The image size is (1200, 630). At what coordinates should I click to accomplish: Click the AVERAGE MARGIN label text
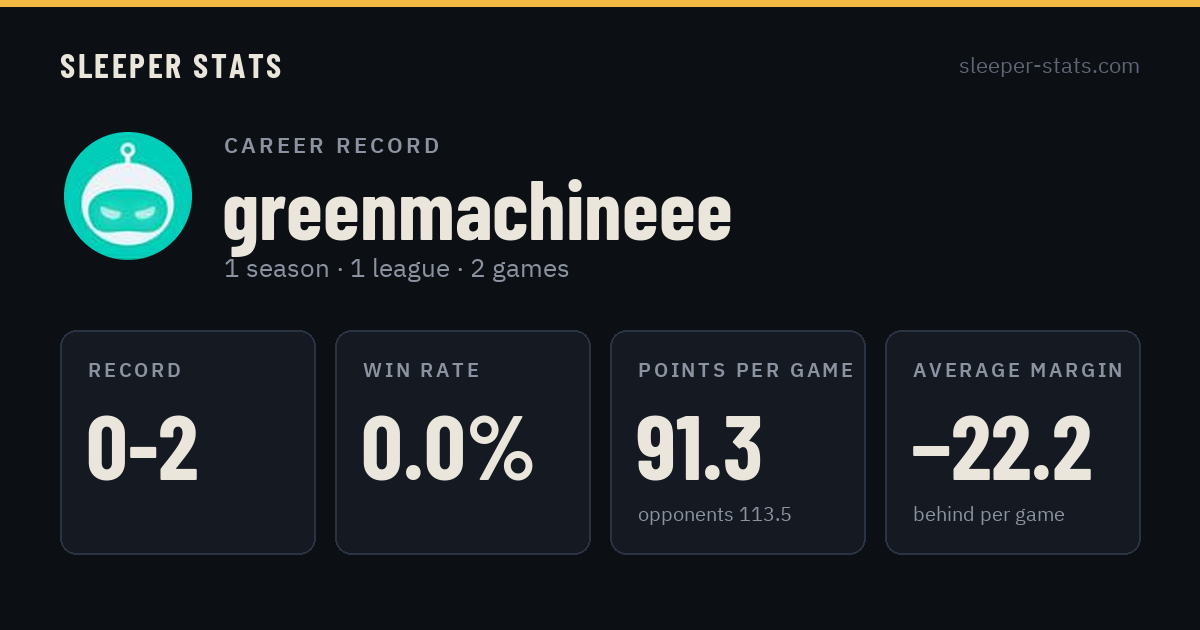coord(1018,371)
